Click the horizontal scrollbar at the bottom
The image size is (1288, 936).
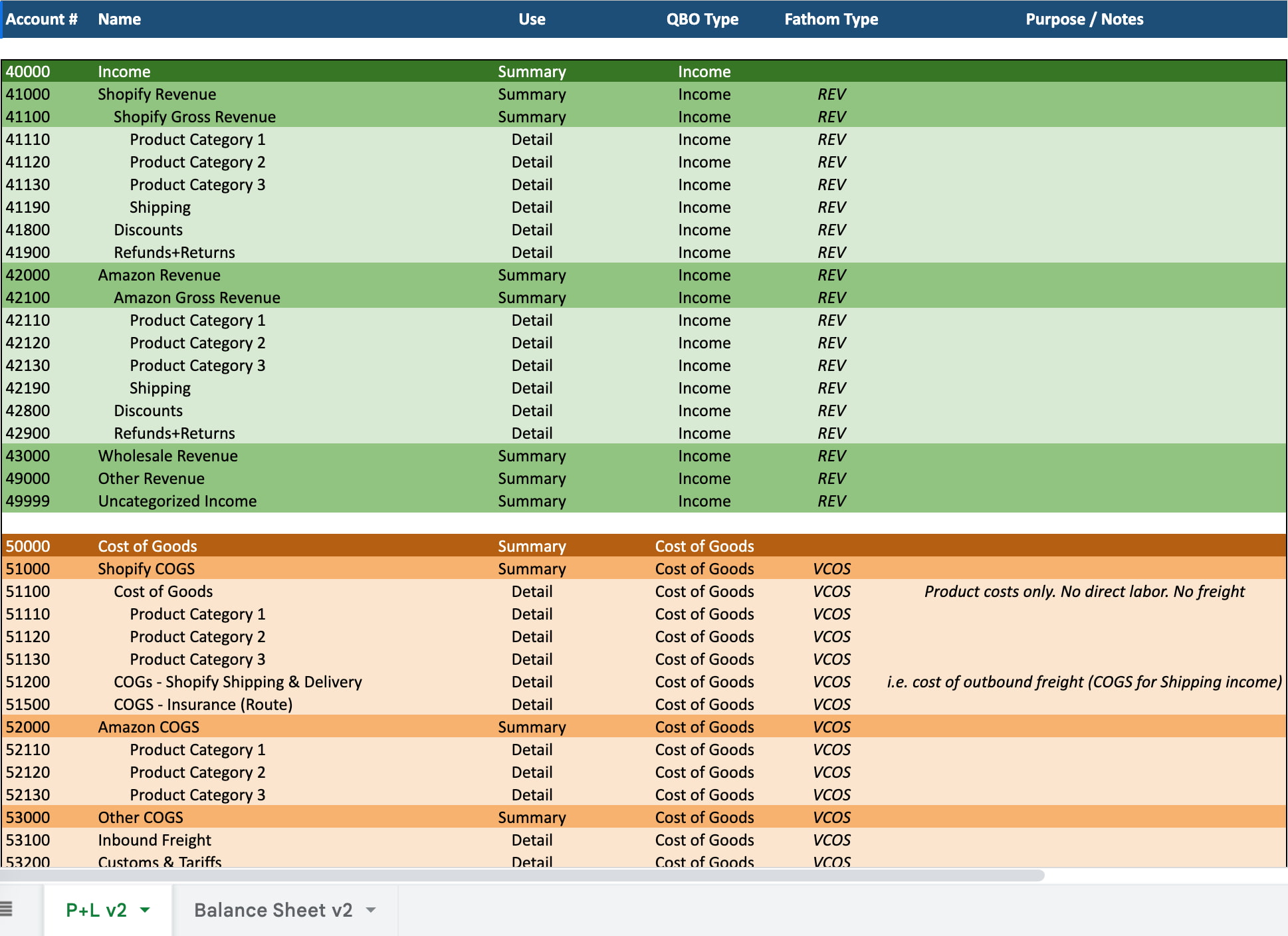[522, 876]
